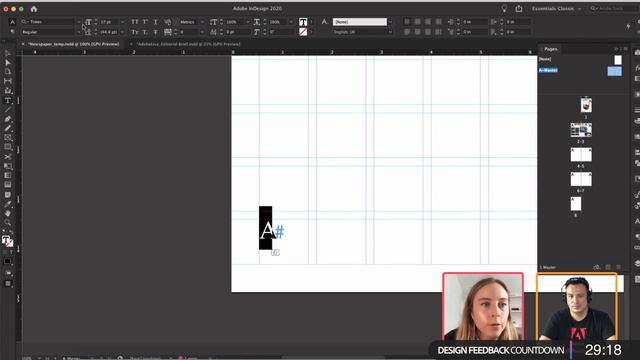Click the fill and stroke swatch in toolbox
Screen dimensions: 640x360
click(x=8, y=241)
